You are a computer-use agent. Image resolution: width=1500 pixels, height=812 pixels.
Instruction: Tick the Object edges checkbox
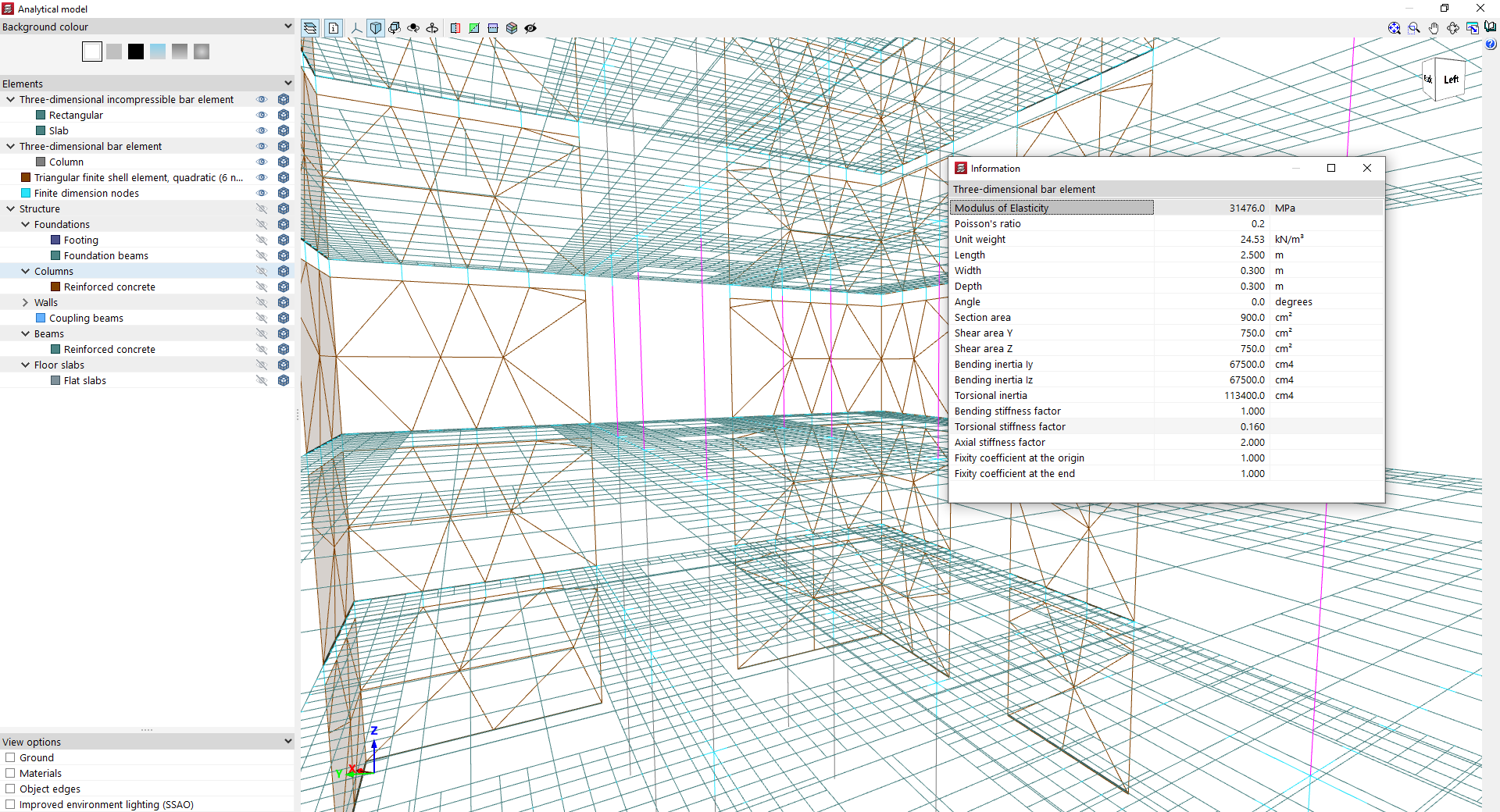[x=11, y=789]
